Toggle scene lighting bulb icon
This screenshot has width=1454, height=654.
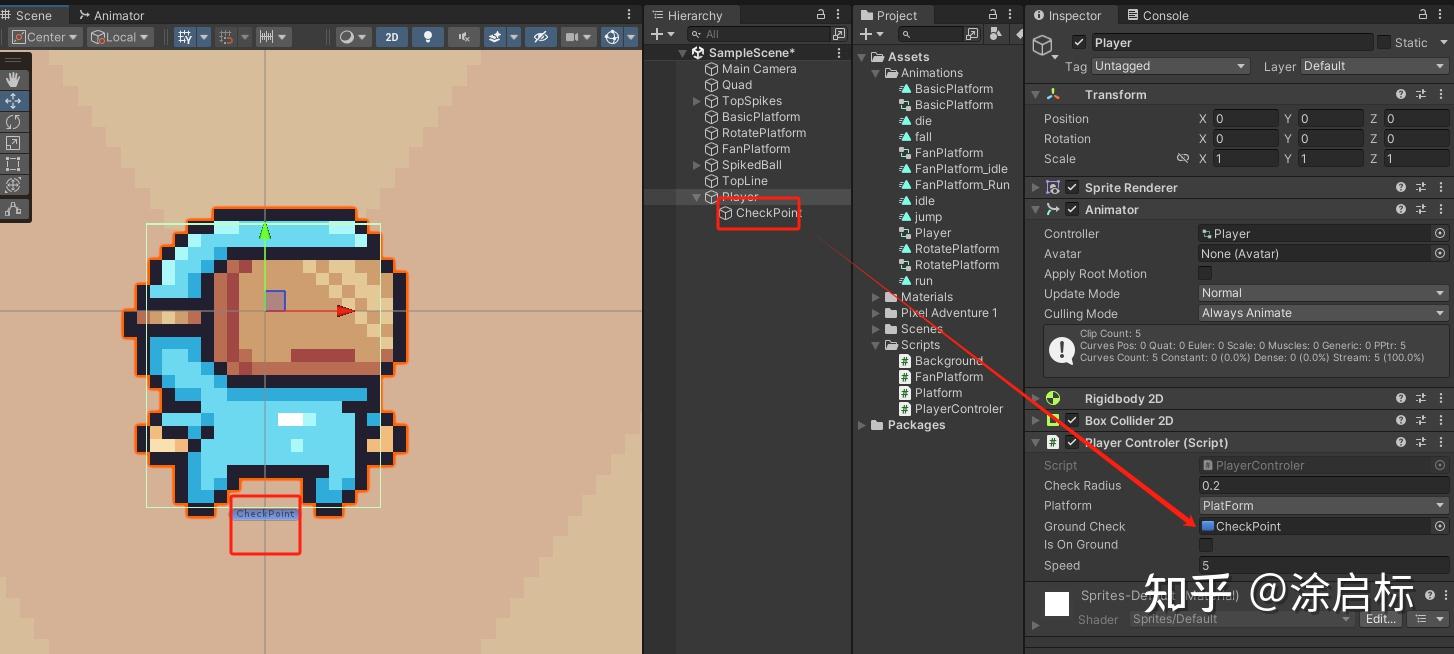428,37
